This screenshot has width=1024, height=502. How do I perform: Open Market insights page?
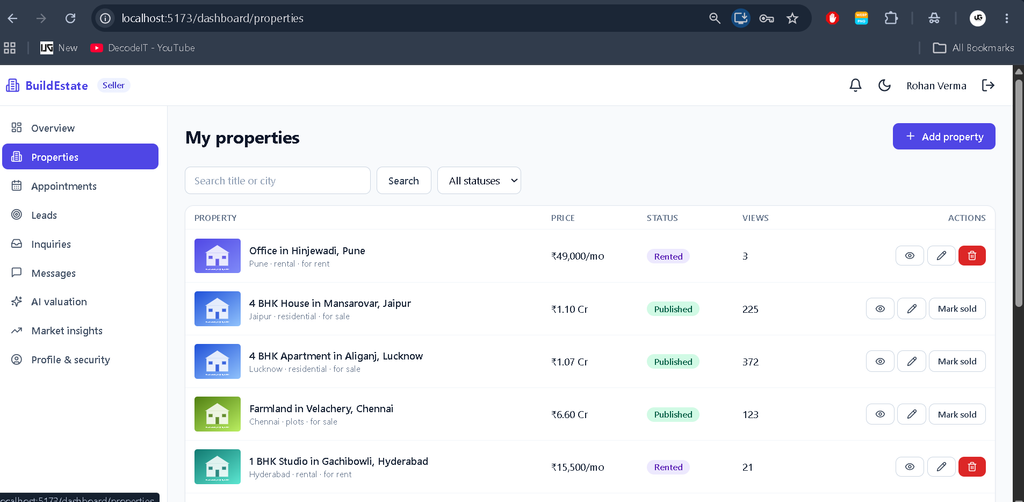(80, 331)
